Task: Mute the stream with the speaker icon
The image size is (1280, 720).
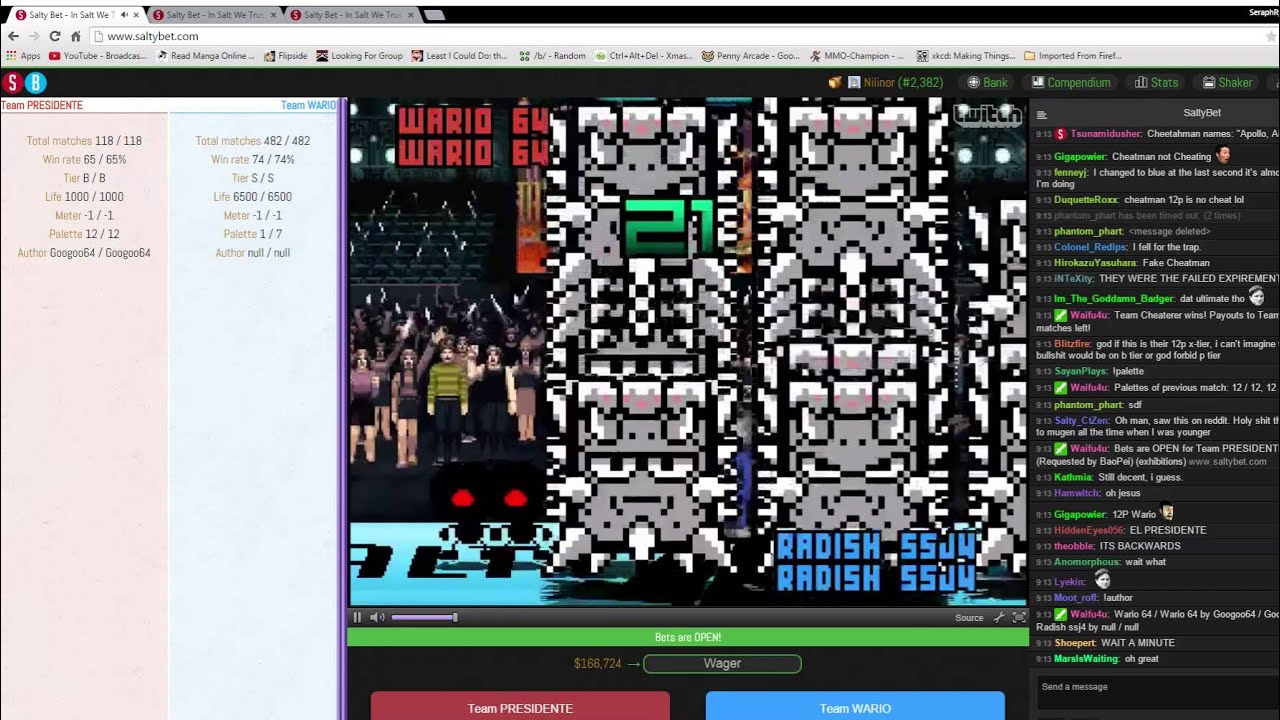Action: 377,617
